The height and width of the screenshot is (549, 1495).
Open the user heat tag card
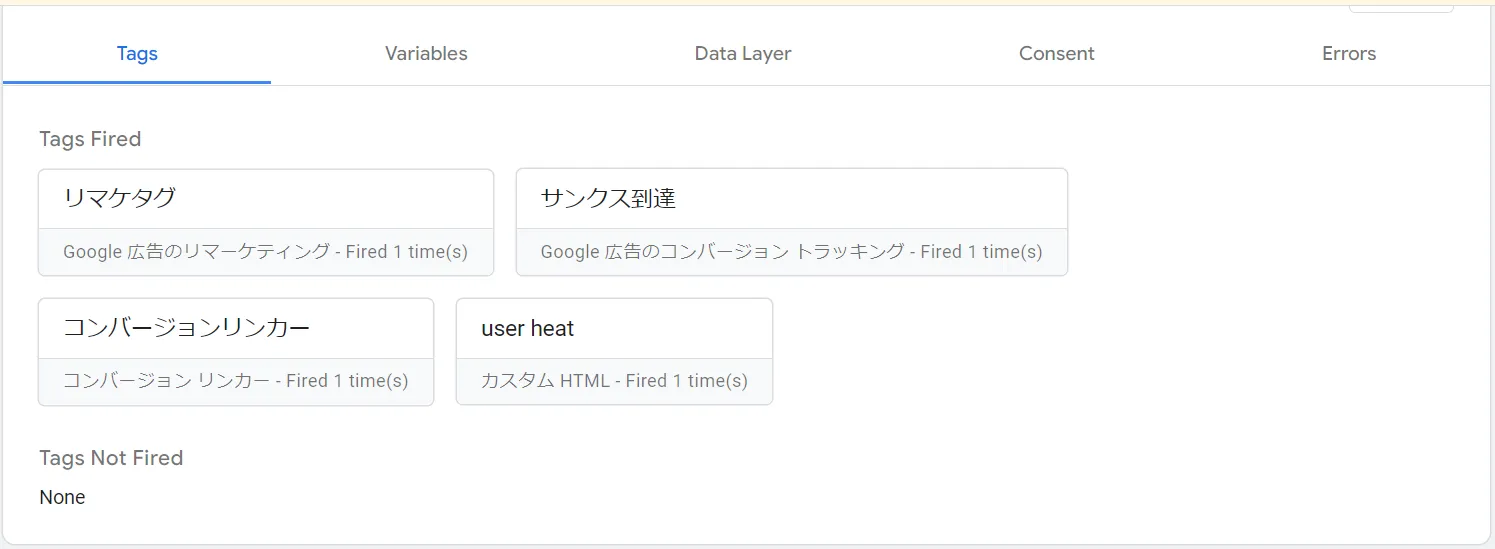click(614, 352)
